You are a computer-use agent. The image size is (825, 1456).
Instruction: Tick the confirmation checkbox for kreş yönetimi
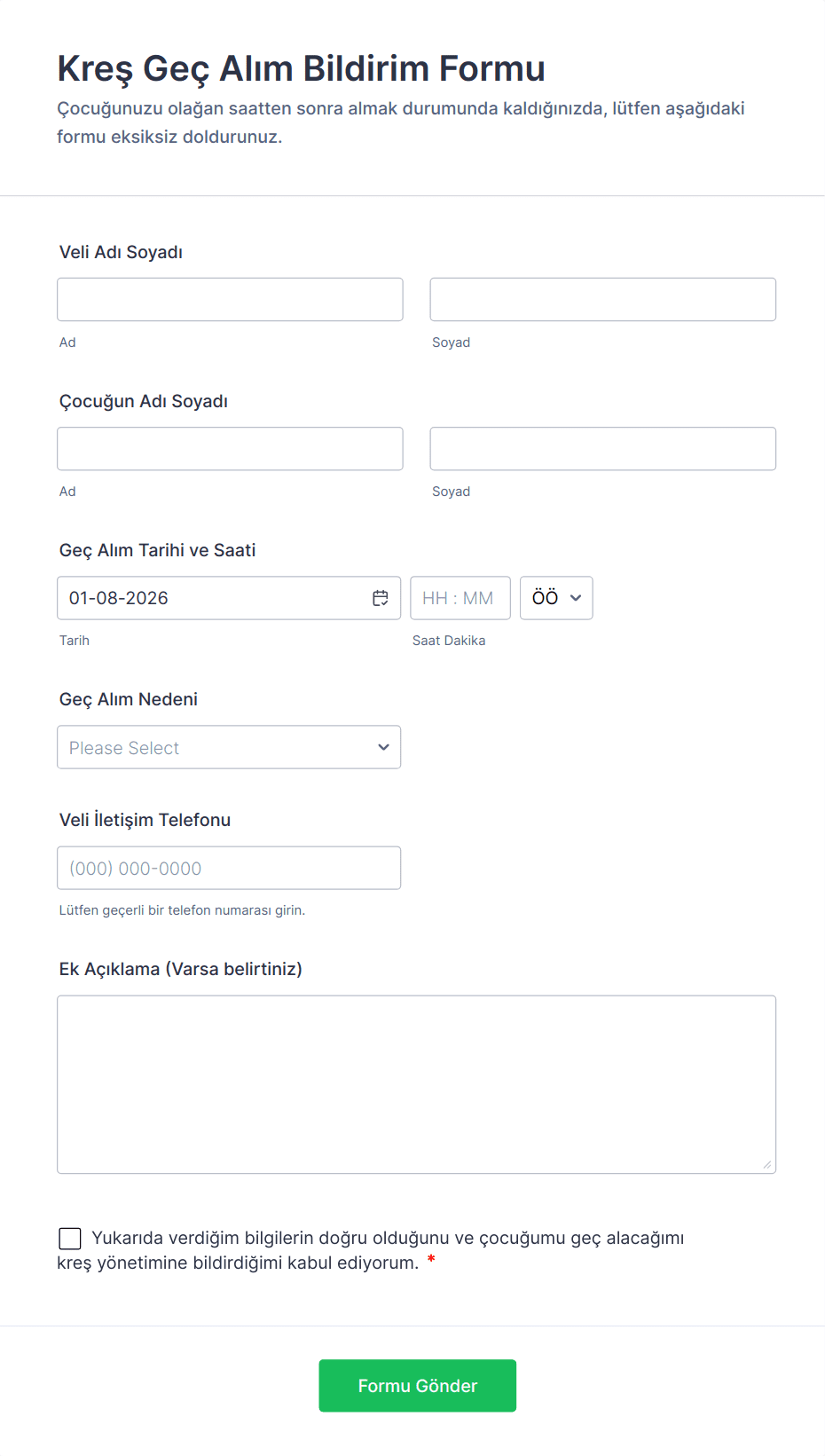coord(70,1238)
